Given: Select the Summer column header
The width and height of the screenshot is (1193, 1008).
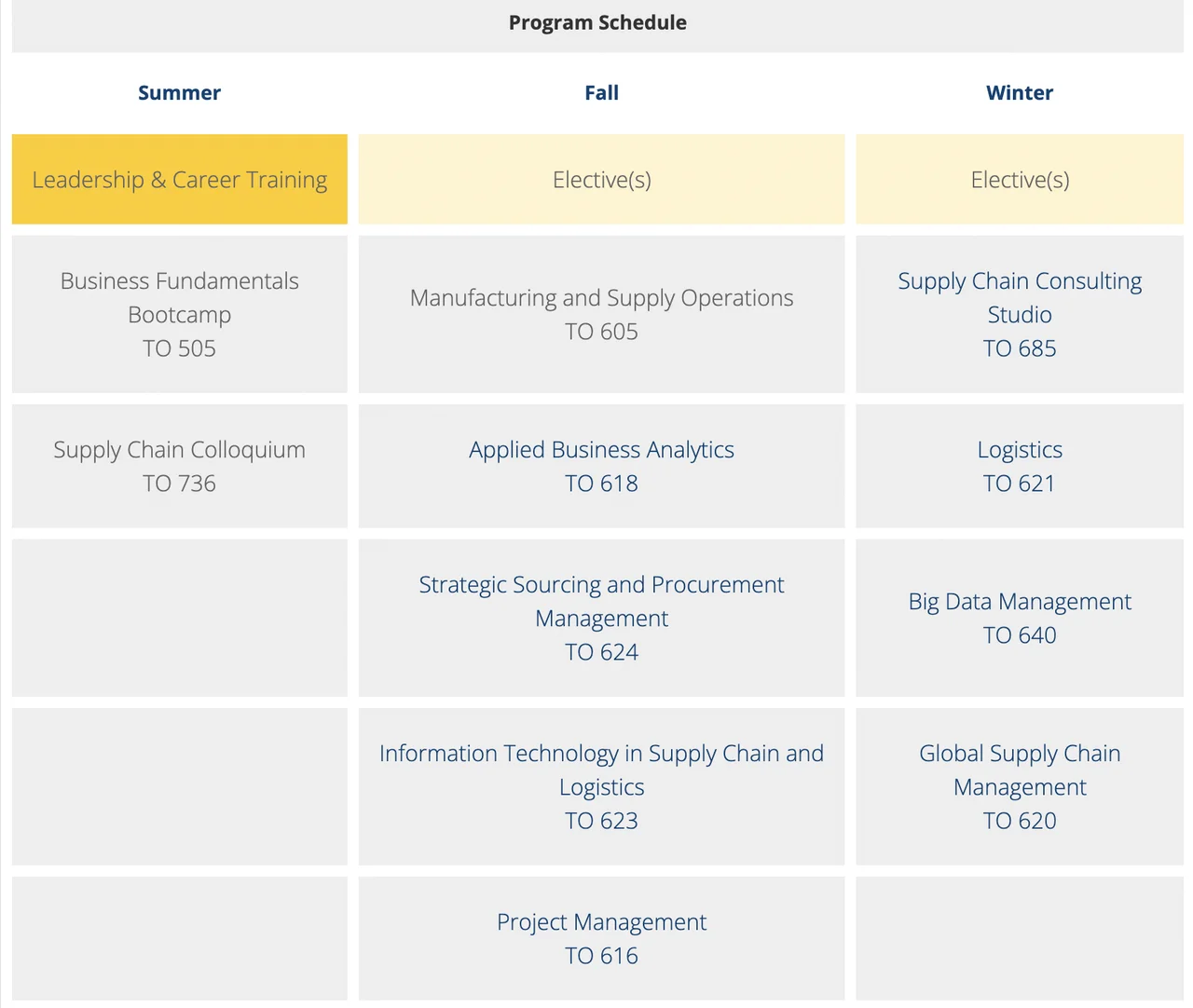Looking at the screenshot, I should [179, 93].
